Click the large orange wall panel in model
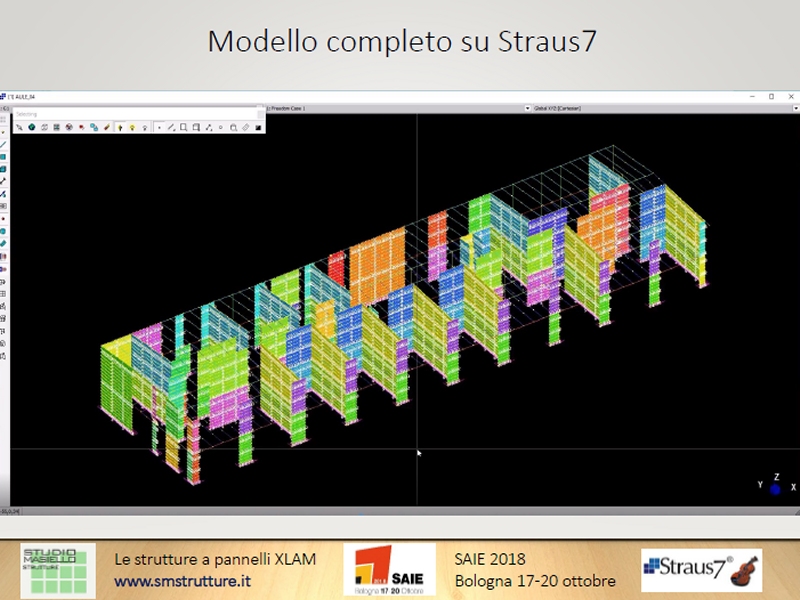800x600 pixels. pyautogui.click(x=376, y=263)
